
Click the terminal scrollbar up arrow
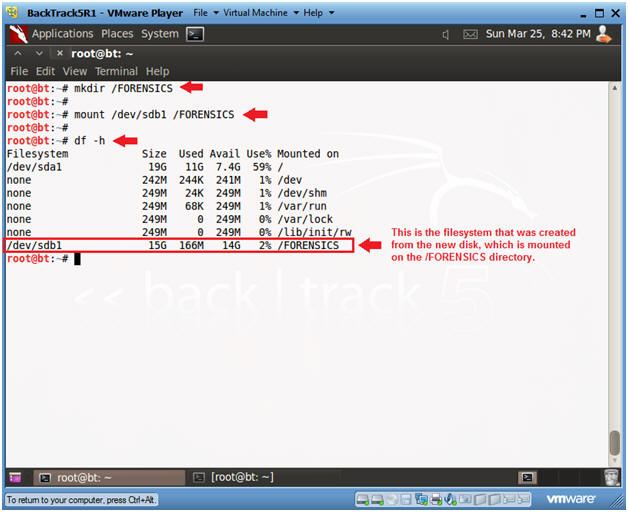(x=614, y=88)
